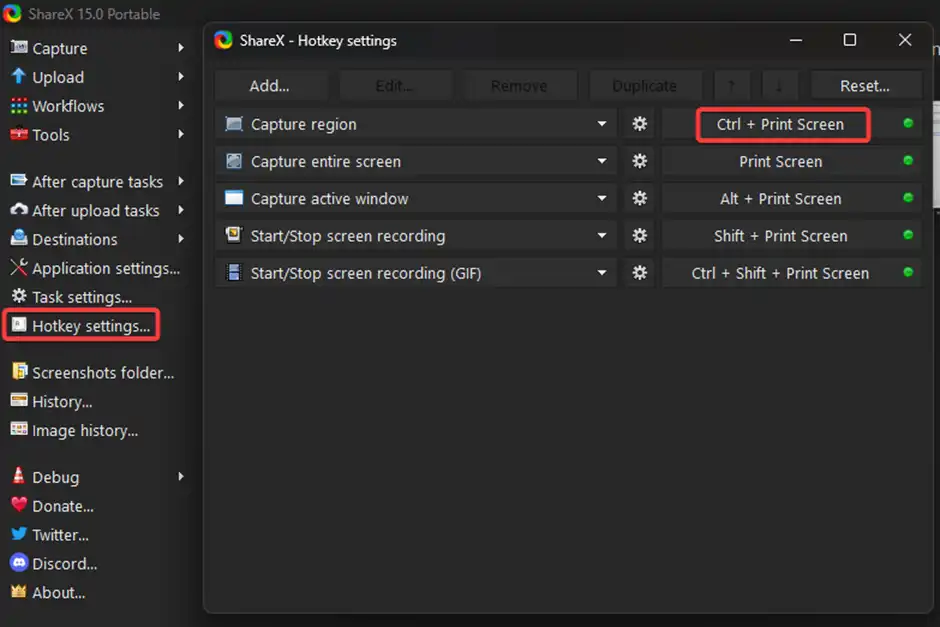Open the Capture entire screen dropdown
940x627 pixels.
point(601,161)
